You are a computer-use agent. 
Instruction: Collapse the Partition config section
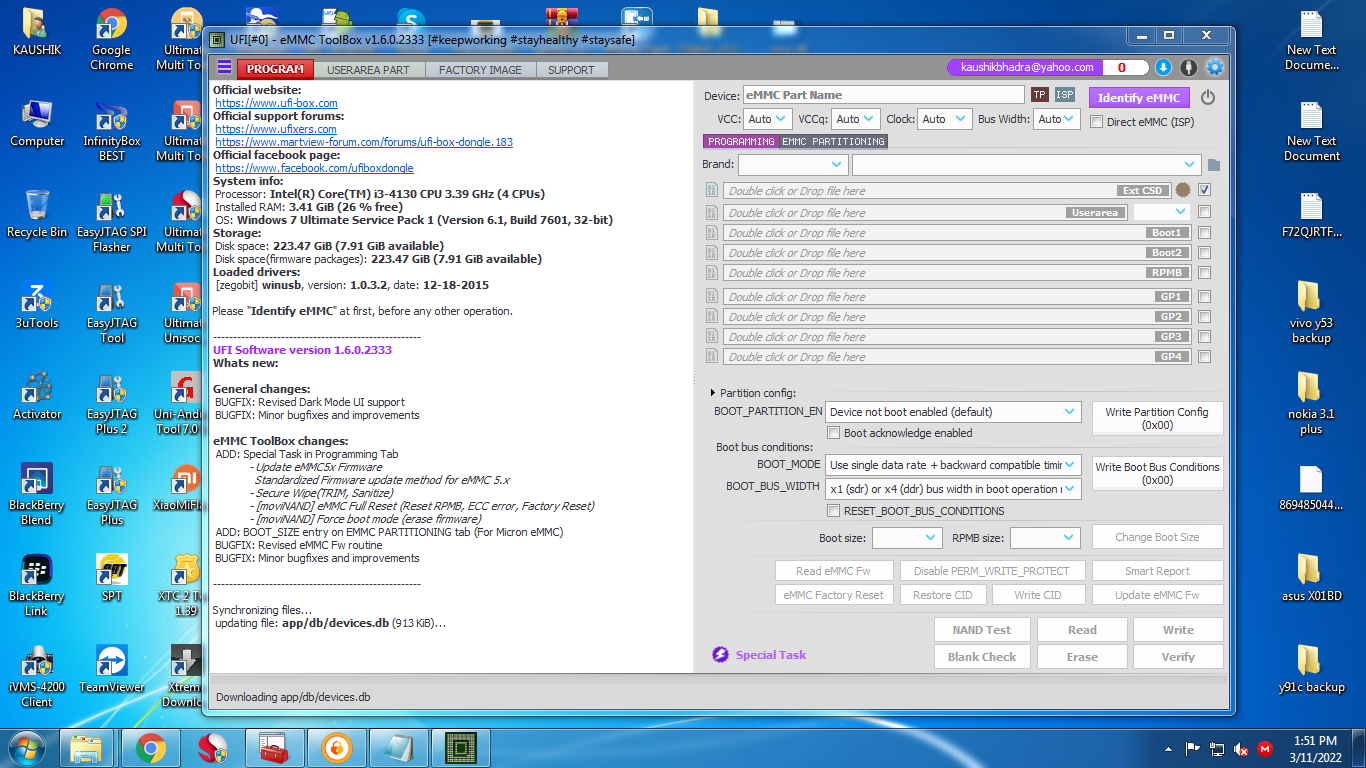[x=713, y=393]
